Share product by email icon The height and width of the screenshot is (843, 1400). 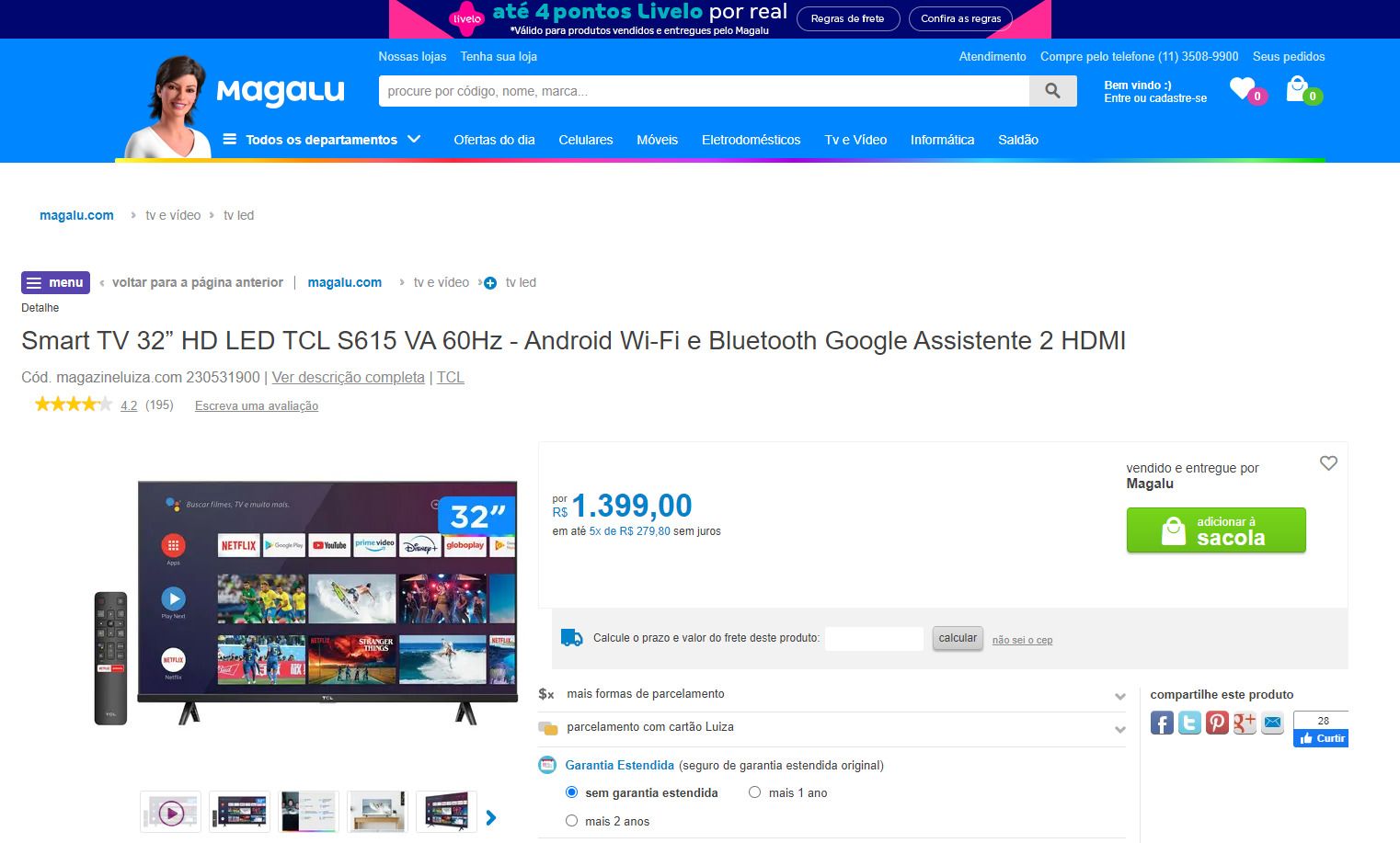pyautogui.click(x=1272, y=723)
